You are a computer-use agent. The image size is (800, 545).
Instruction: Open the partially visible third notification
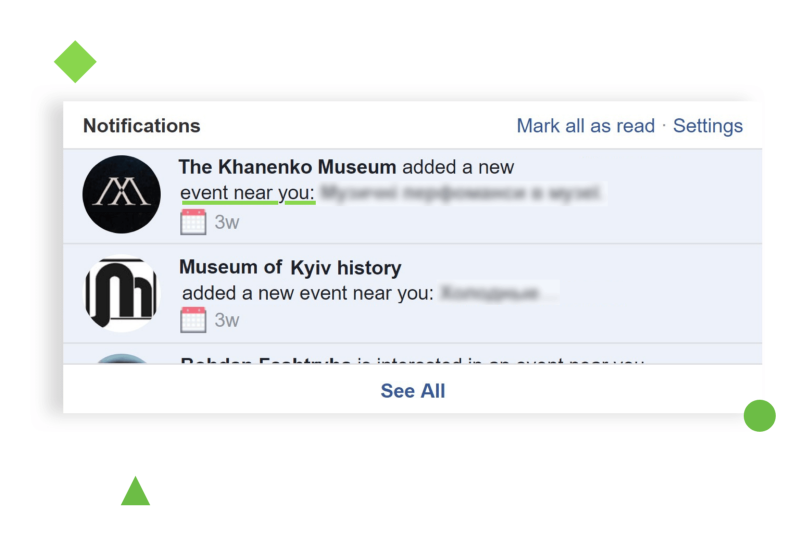pos(410,359)
